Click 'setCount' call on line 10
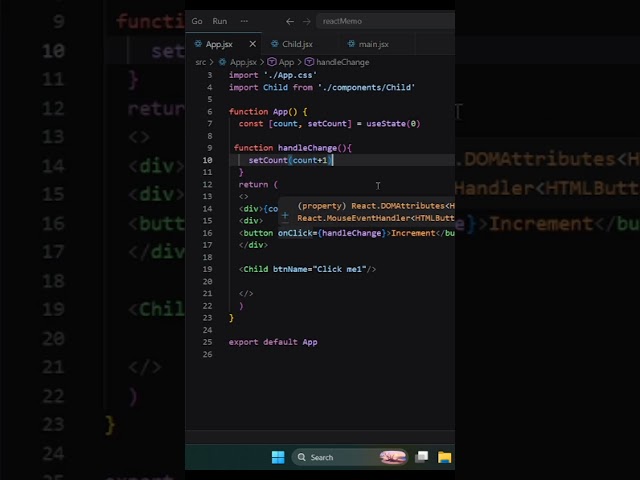The width and height of the screenshot is (640, 480). tap(268, 160)
